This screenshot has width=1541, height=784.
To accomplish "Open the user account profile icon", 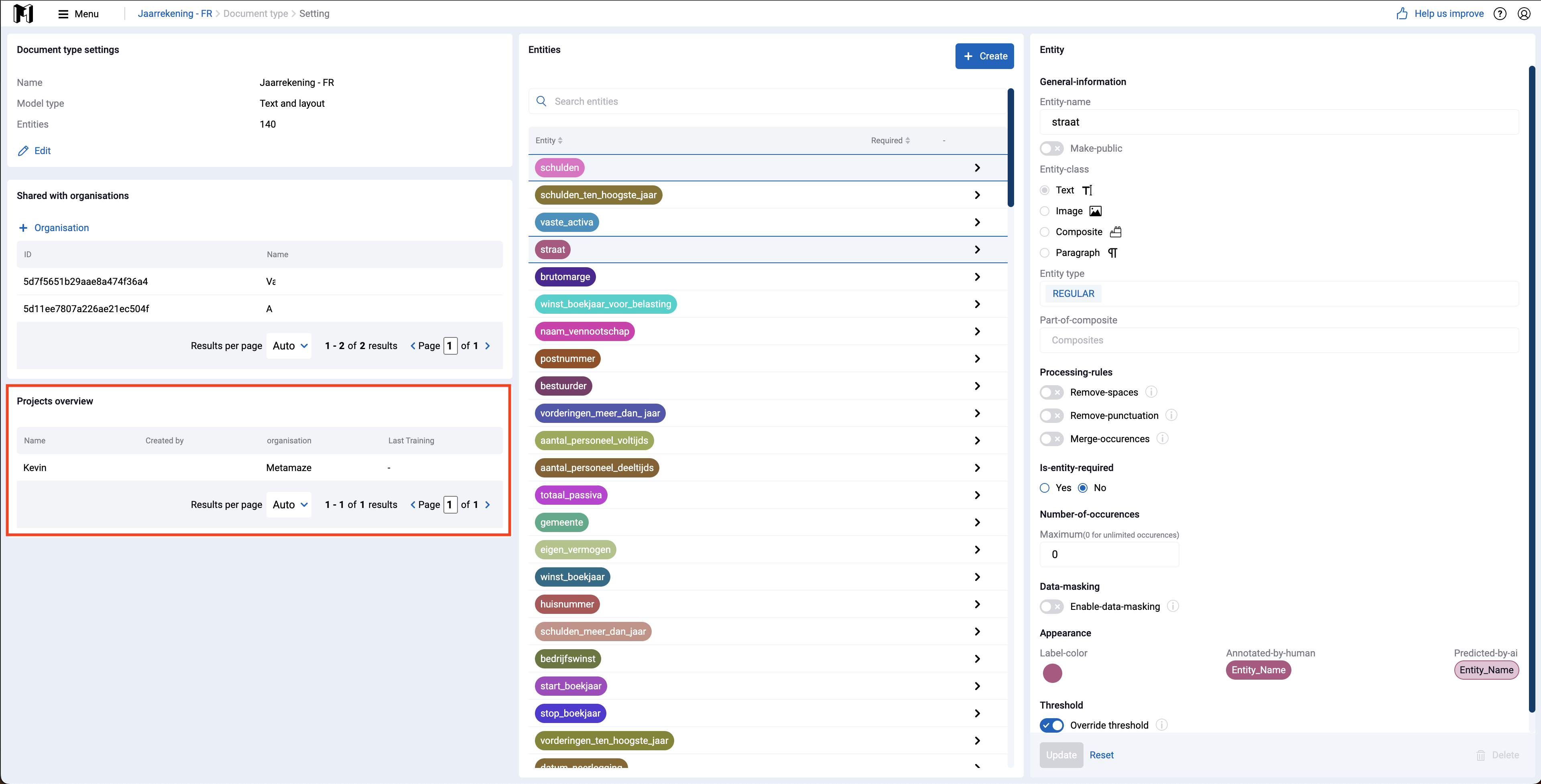I will 1524,13.
